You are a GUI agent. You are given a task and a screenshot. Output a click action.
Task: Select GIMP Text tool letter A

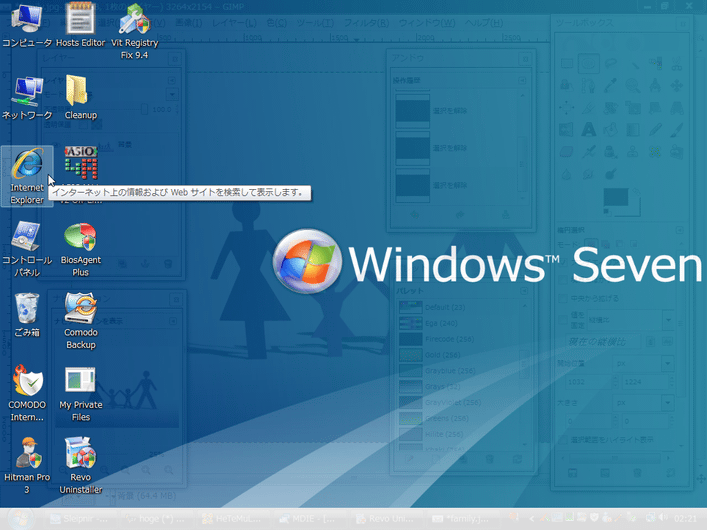point(589,129)
